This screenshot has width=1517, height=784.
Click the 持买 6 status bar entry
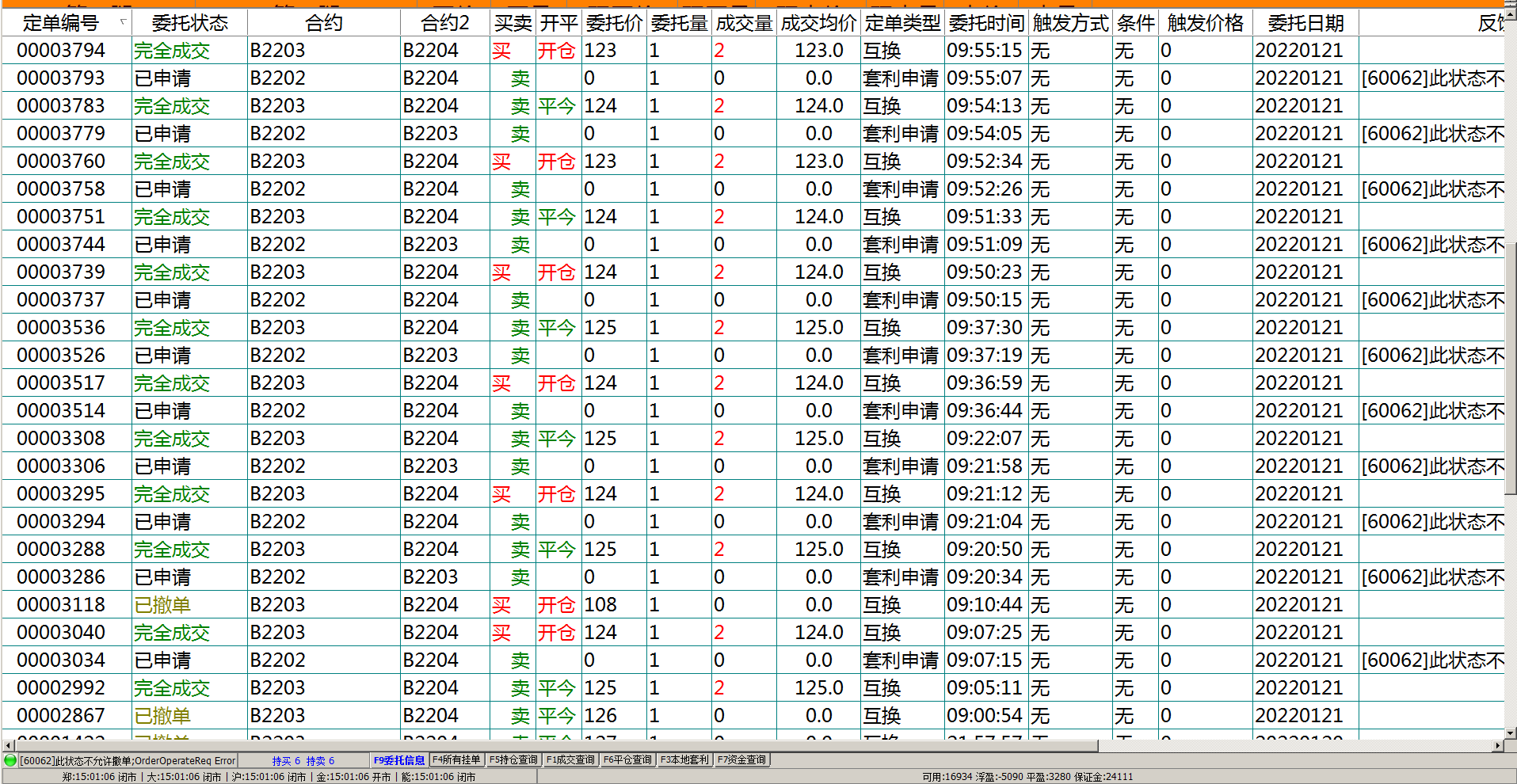click(x=286, y=761)
